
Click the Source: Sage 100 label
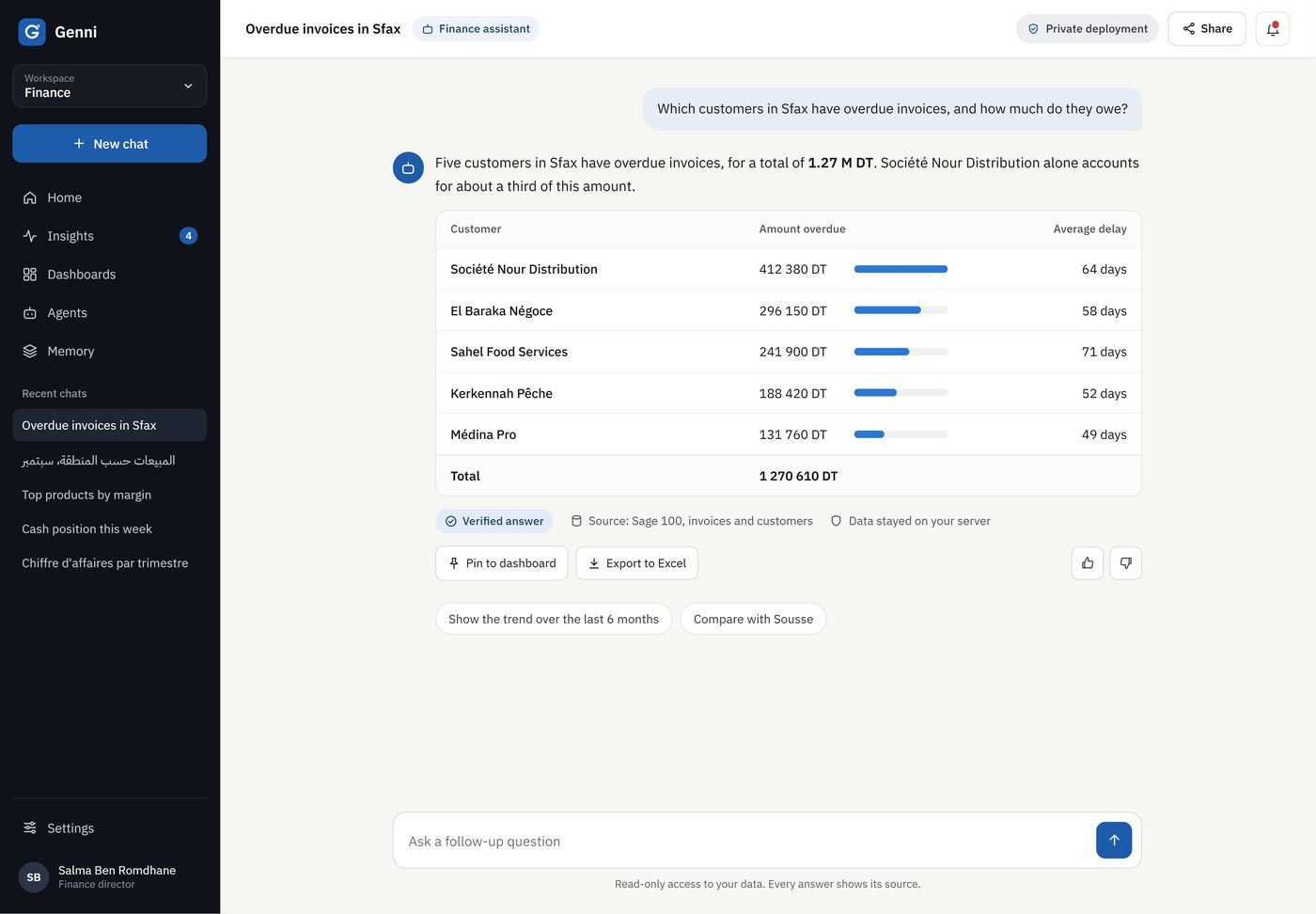click(x=692, y=521)
